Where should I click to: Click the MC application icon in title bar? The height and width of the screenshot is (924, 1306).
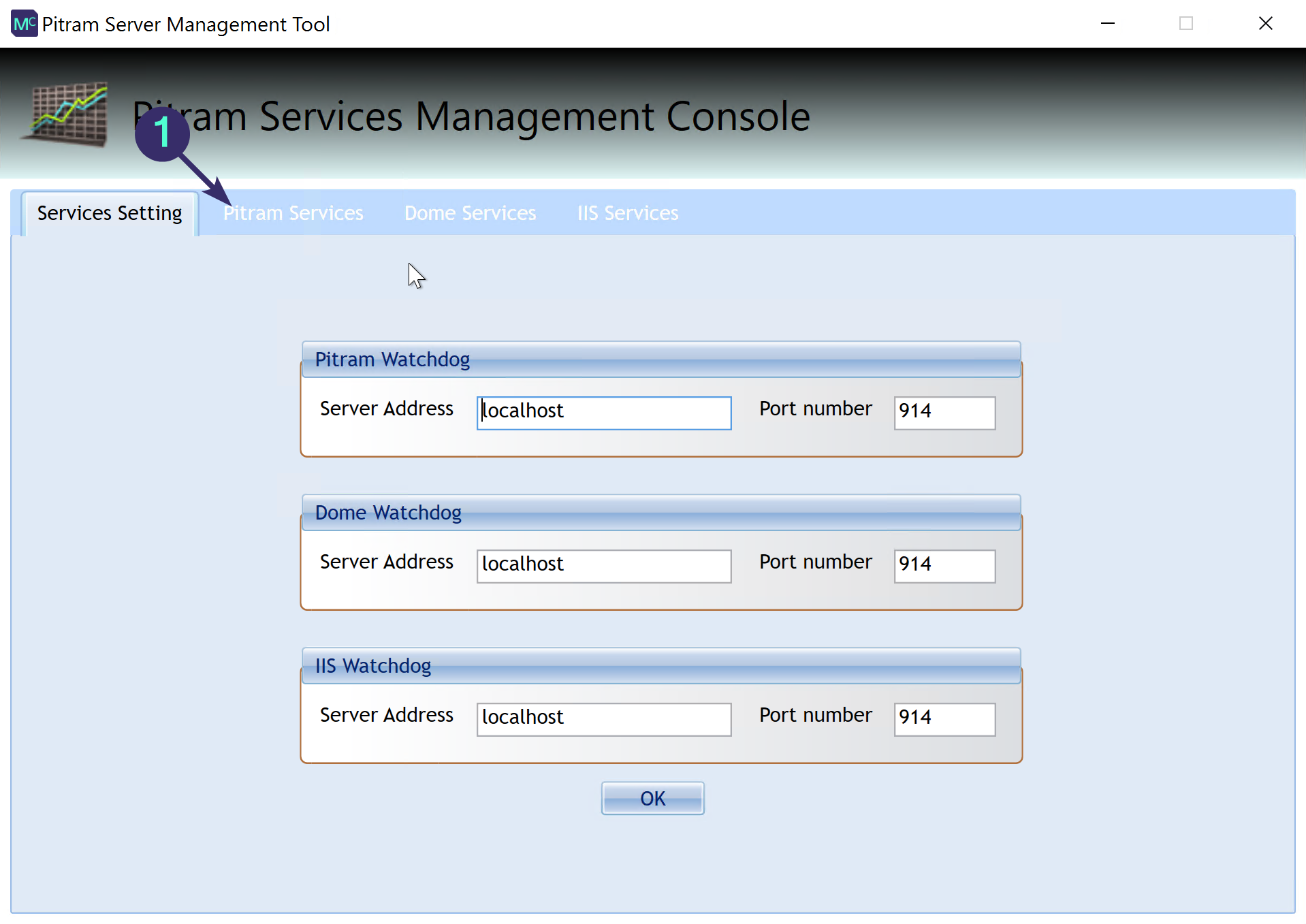pyautogui.click(x=24, y=24)
